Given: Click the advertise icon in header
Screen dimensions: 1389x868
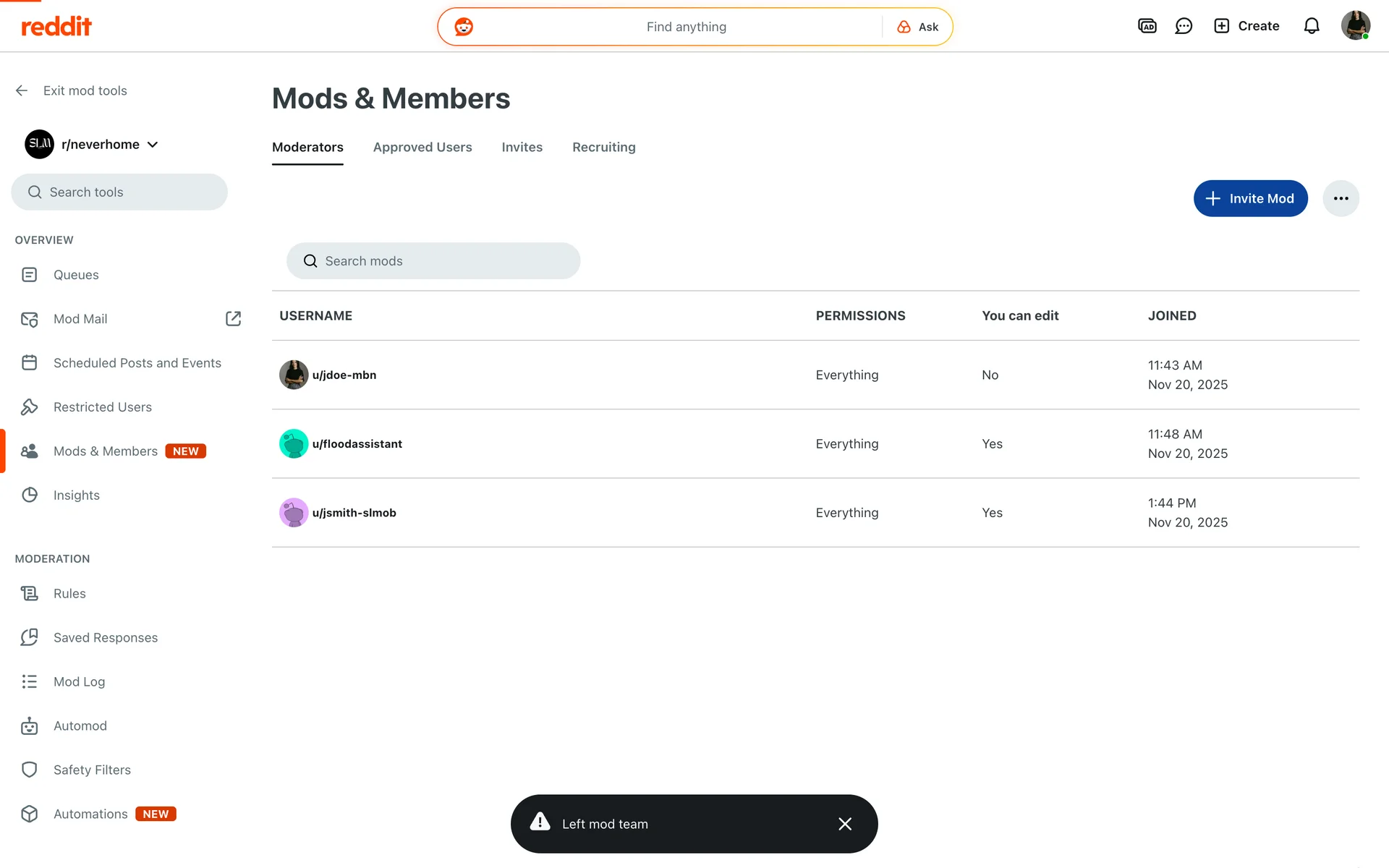Looking at the screenshot, I should 1147,26.
